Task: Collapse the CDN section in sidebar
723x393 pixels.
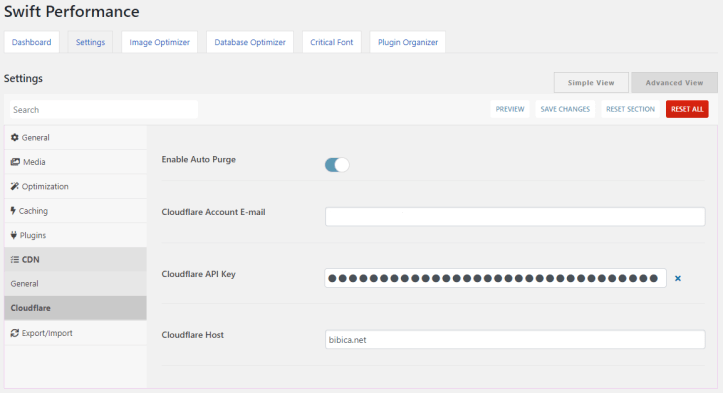Action: [76, 260]
